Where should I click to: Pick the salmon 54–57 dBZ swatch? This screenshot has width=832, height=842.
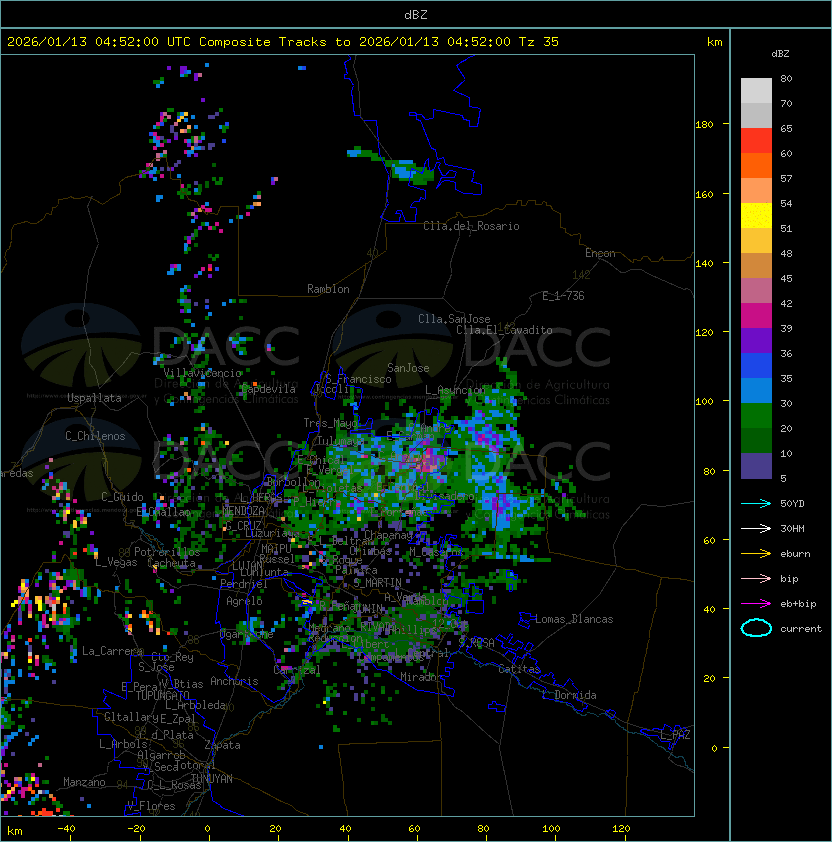point(756,191)
